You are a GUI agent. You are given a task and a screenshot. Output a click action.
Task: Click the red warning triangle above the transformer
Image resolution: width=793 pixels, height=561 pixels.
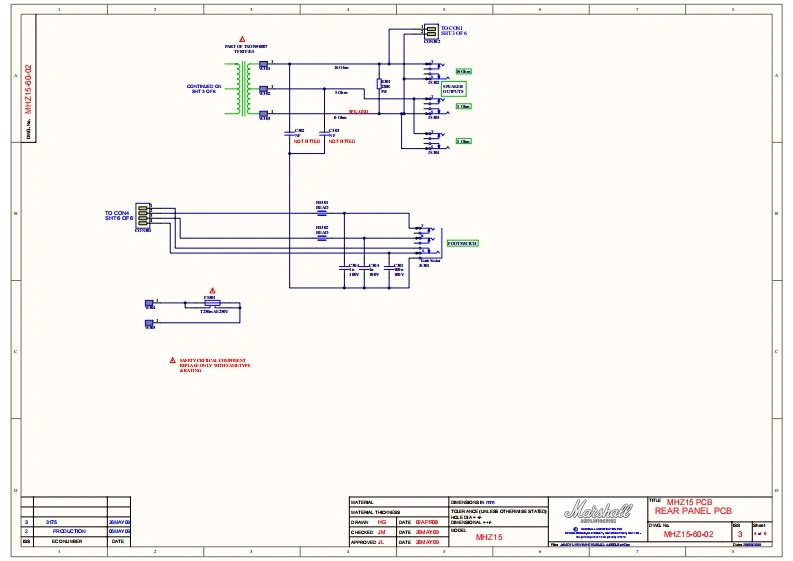pos(242,38)
